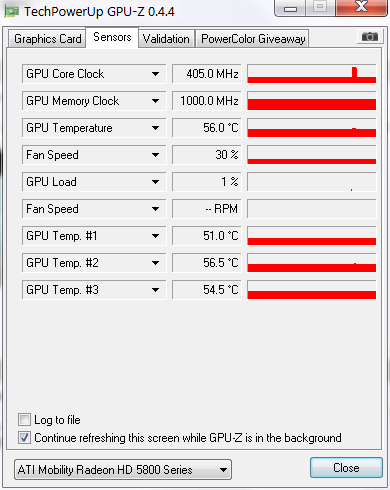Click the GPU Core Clock red graph
This screenshot has height=490, width=390.
312,74
